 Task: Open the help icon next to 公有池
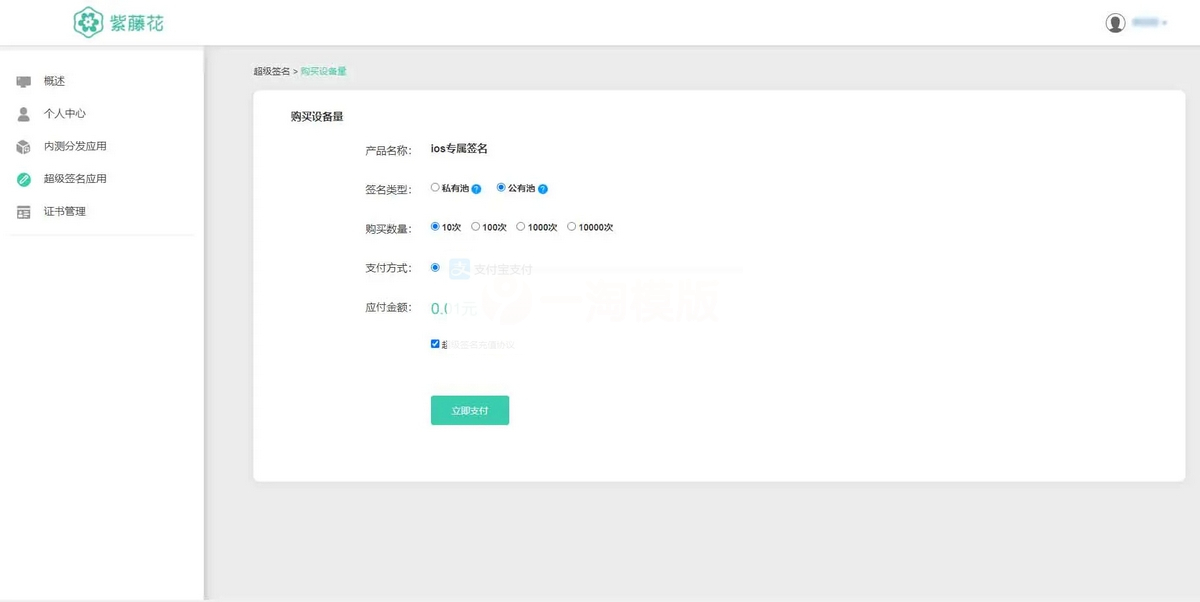pyautogui.click(x=543, y=189)
